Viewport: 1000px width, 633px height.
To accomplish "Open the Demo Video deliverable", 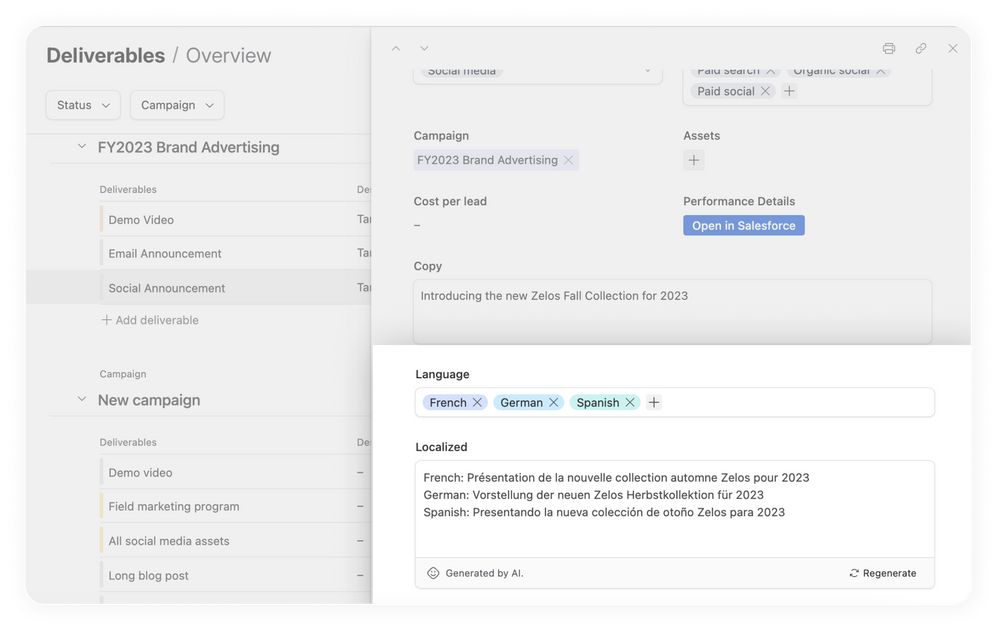I will (235, 219).
